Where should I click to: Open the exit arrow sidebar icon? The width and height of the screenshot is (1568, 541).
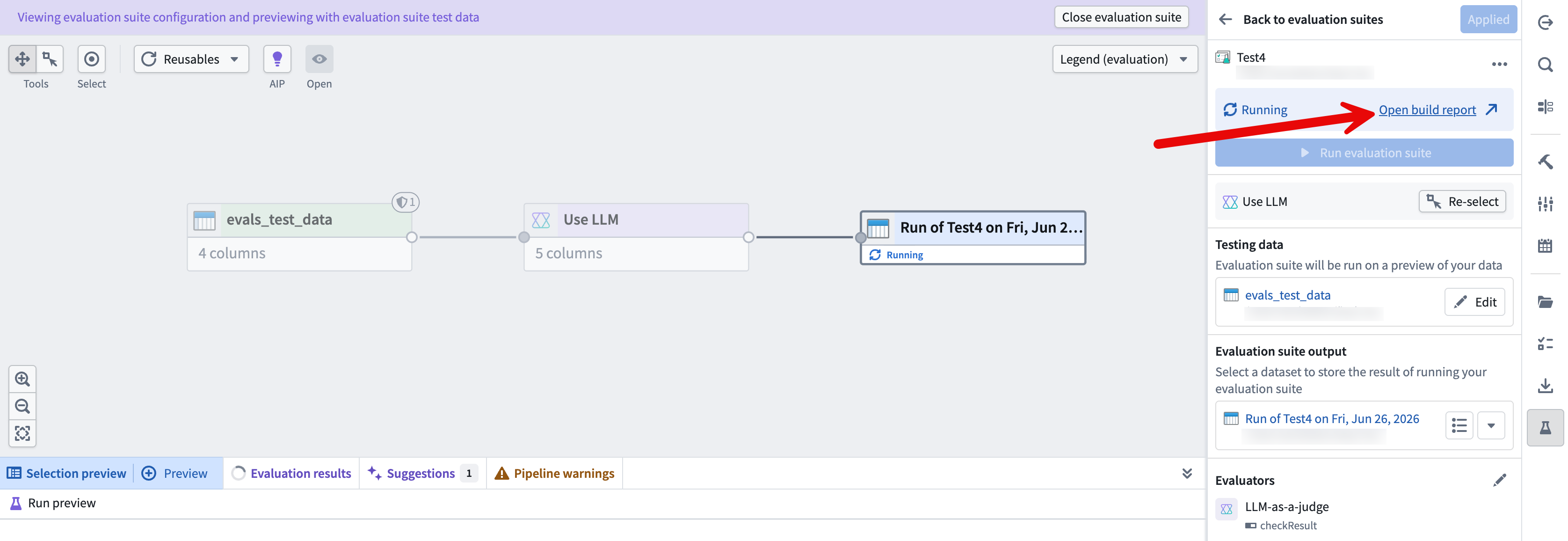1545,23
